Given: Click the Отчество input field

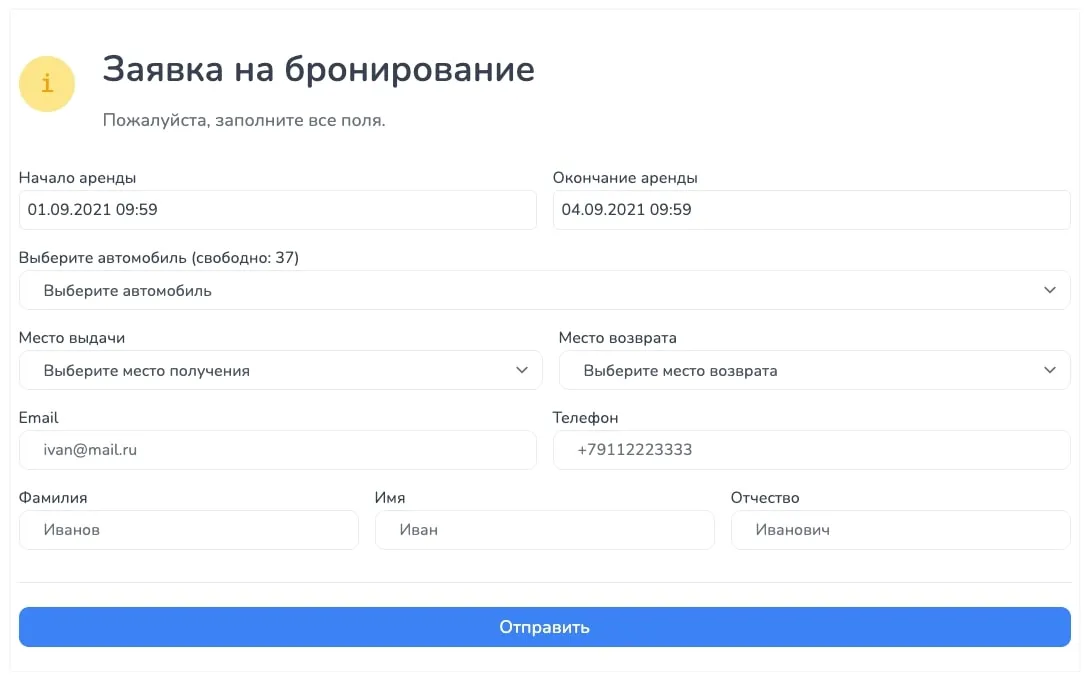Looking at the screenshot, I should point(901,530).
